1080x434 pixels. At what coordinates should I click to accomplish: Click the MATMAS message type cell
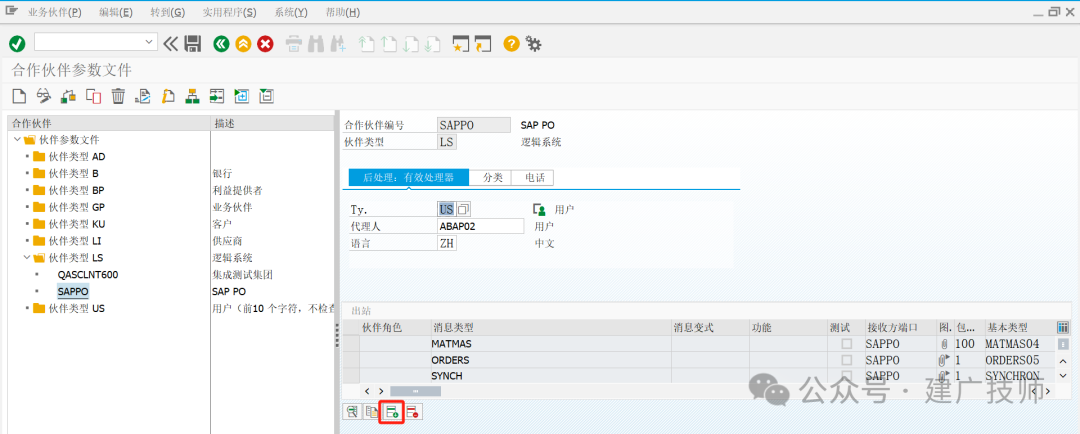550,343
